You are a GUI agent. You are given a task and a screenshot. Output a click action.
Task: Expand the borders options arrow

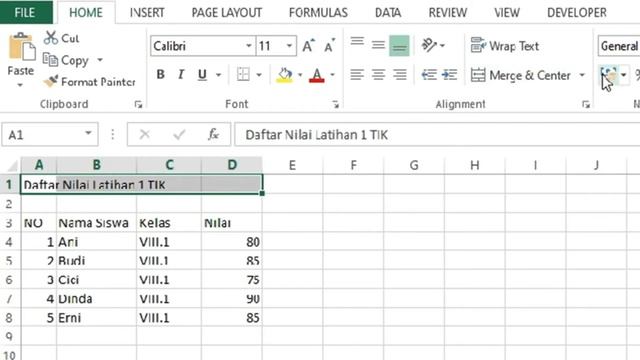click(259, 75)
